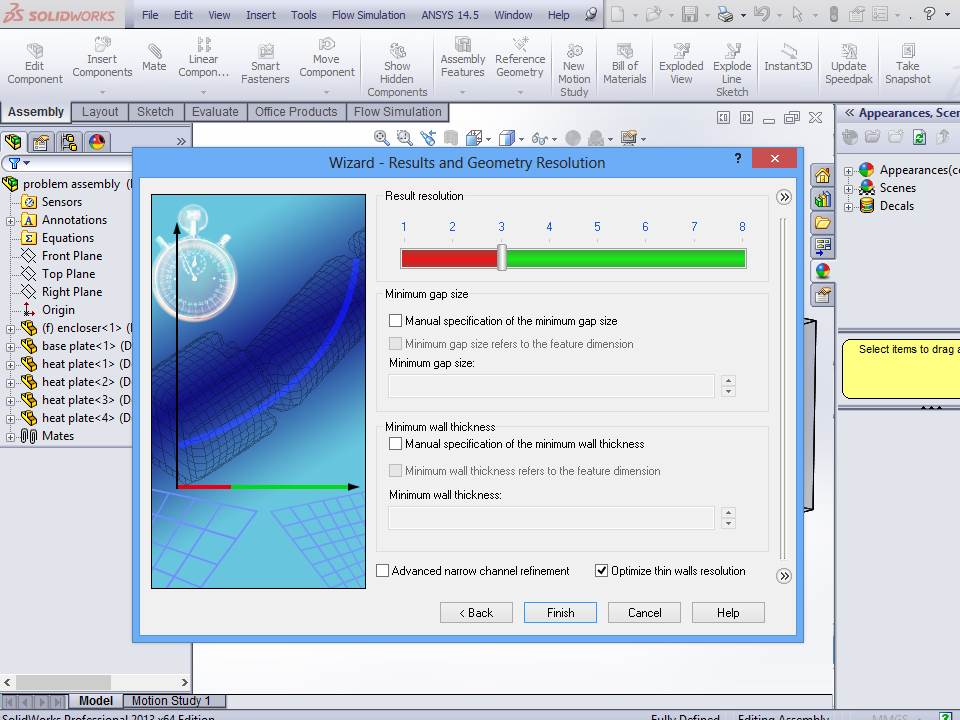Click the result resolution slider handle
The height and width of the screenshot is (720, 960).
pyautogui.click(x=502, y=258)
